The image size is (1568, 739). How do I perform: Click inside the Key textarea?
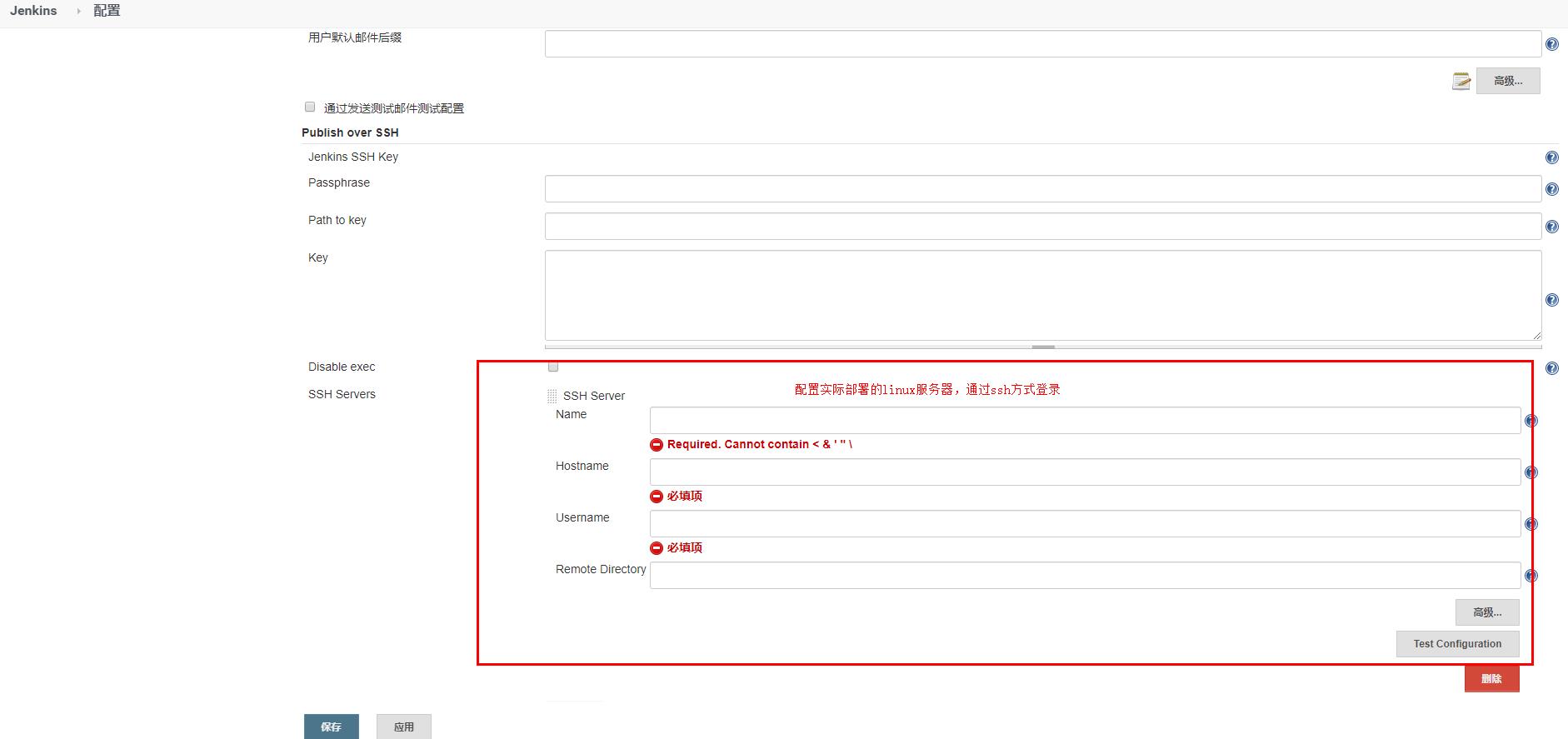(x=1043, y=296)
